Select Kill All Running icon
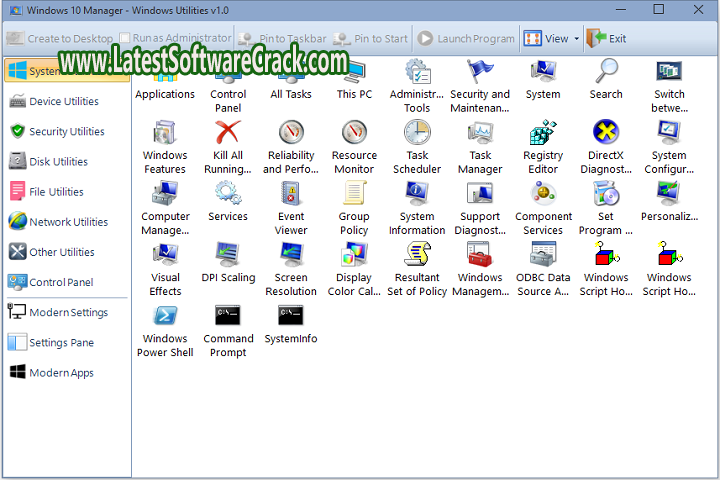The width and height of the screenshot is (720, 480). tap(228, 147)
